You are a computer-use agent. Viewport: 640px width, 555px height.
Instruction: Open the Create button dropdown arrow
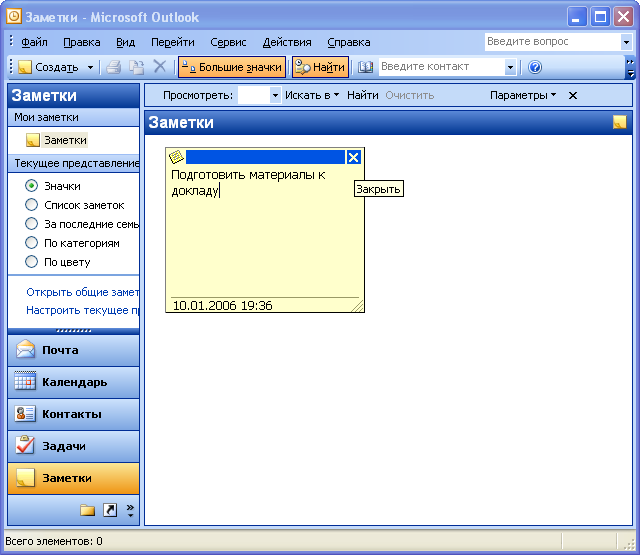[x=90, y=67]
